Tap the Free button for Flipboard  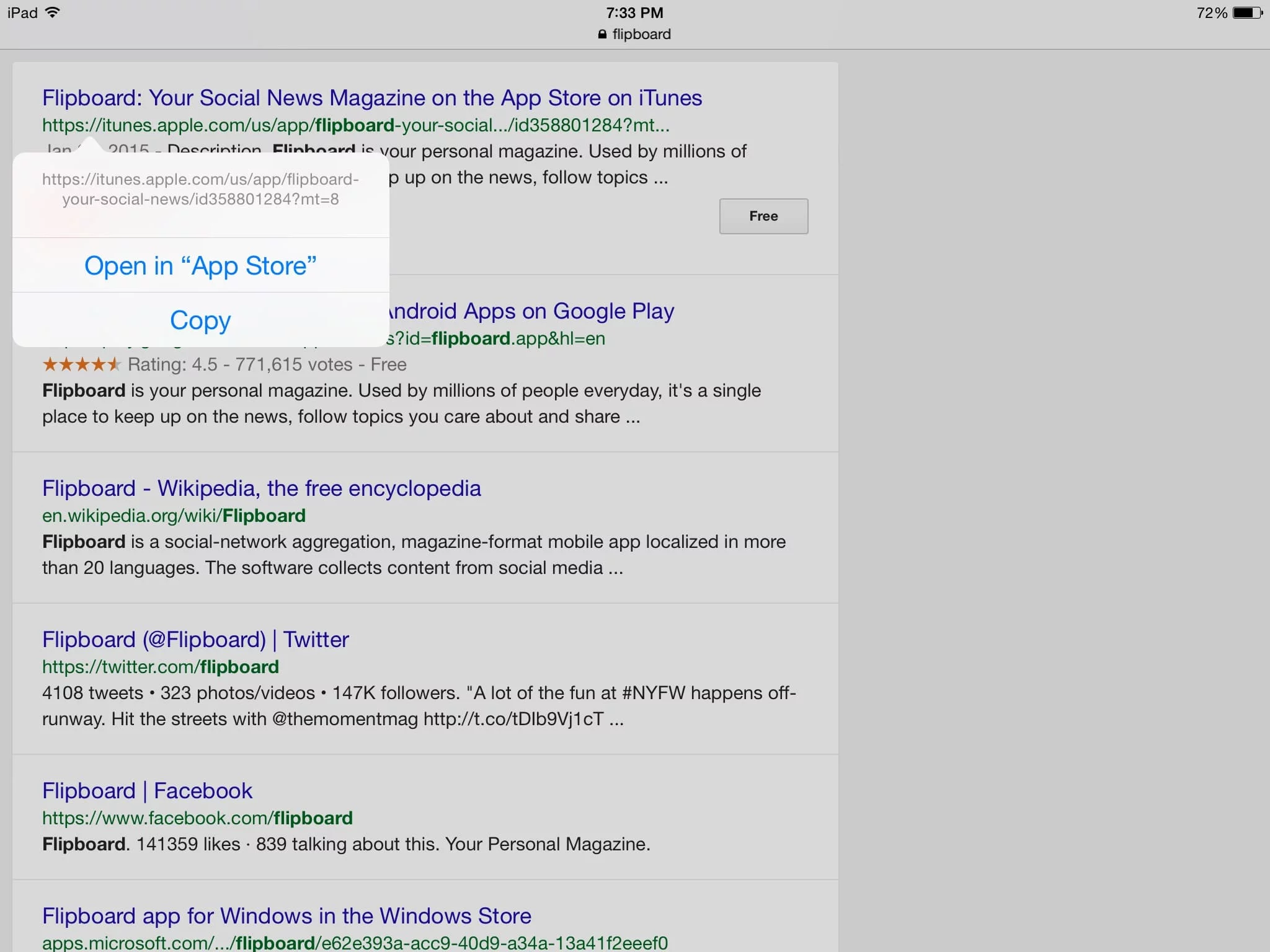click(x=763, y=216)
